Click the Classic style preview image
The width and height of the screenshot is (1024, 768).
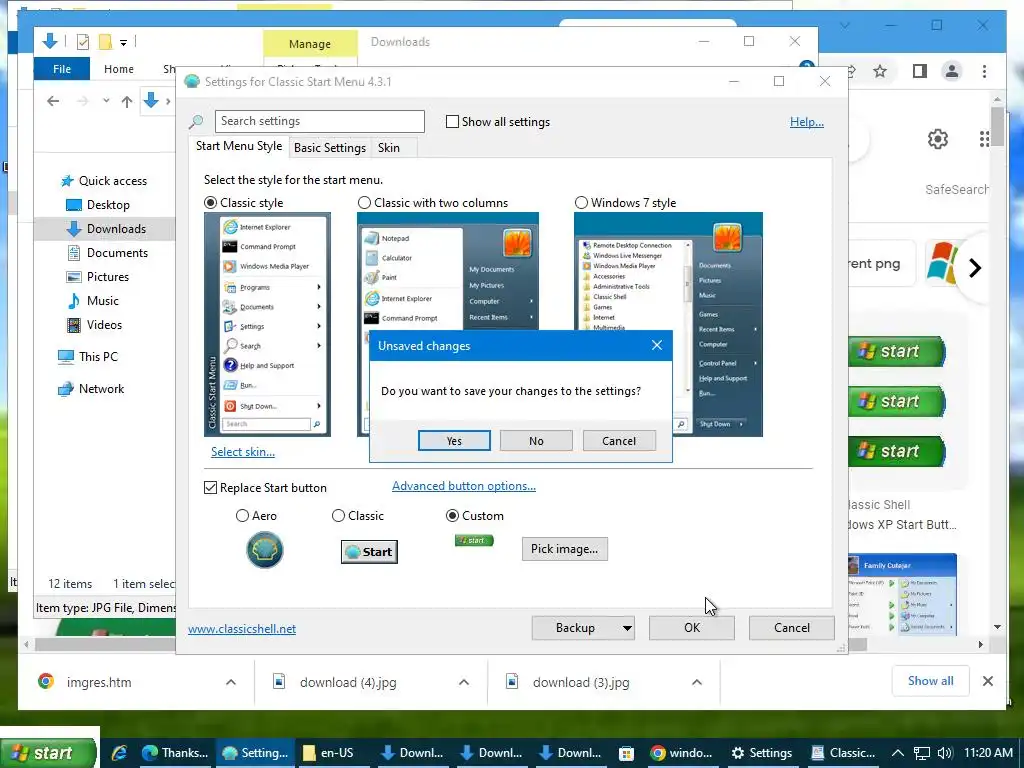click(268, 324)
